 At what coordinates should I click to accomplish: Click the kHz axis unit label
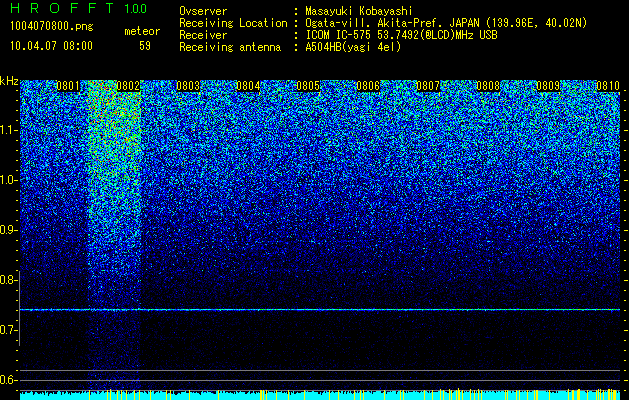(x=9, y=81)
